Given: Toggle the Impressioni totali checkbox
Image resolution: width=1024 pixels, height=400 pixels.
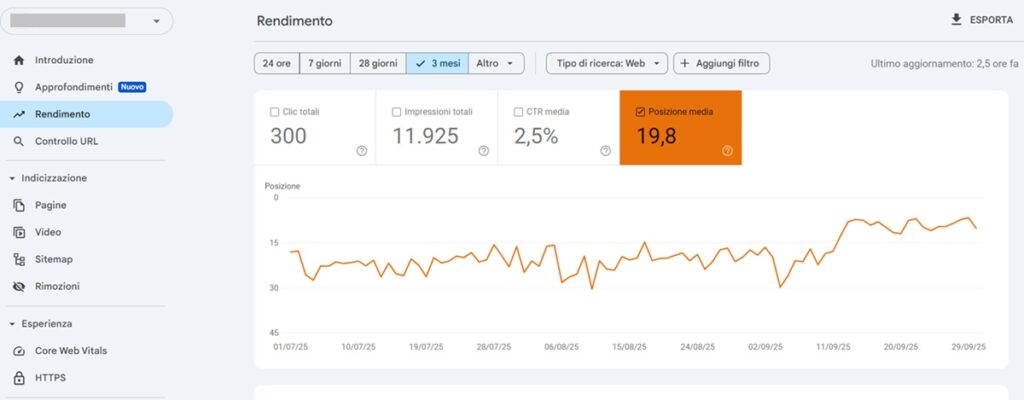Looking at the screenshot, I should (x=397, y=112).
